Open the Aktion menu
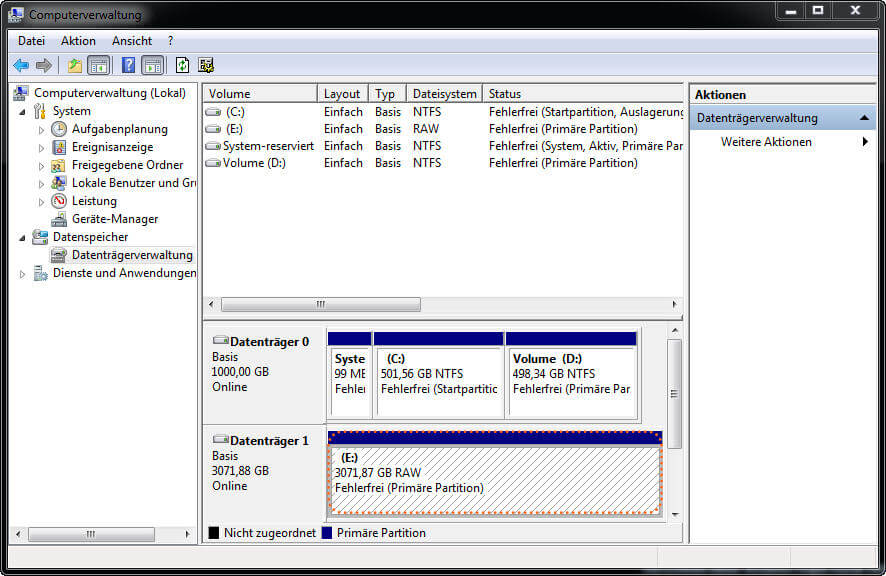This screenshot has height=576, width=886. (78, 41)
